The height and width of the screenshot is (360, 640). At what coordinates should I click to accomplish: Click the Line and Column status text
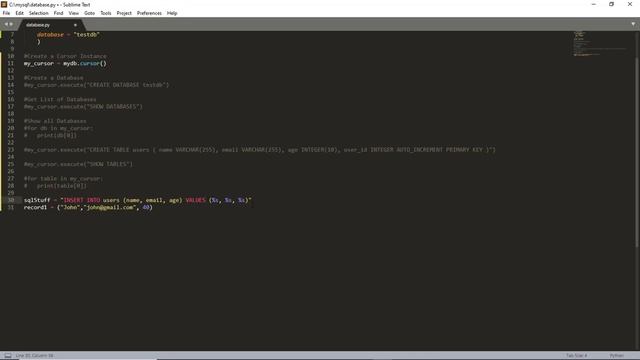pos(34,356)
